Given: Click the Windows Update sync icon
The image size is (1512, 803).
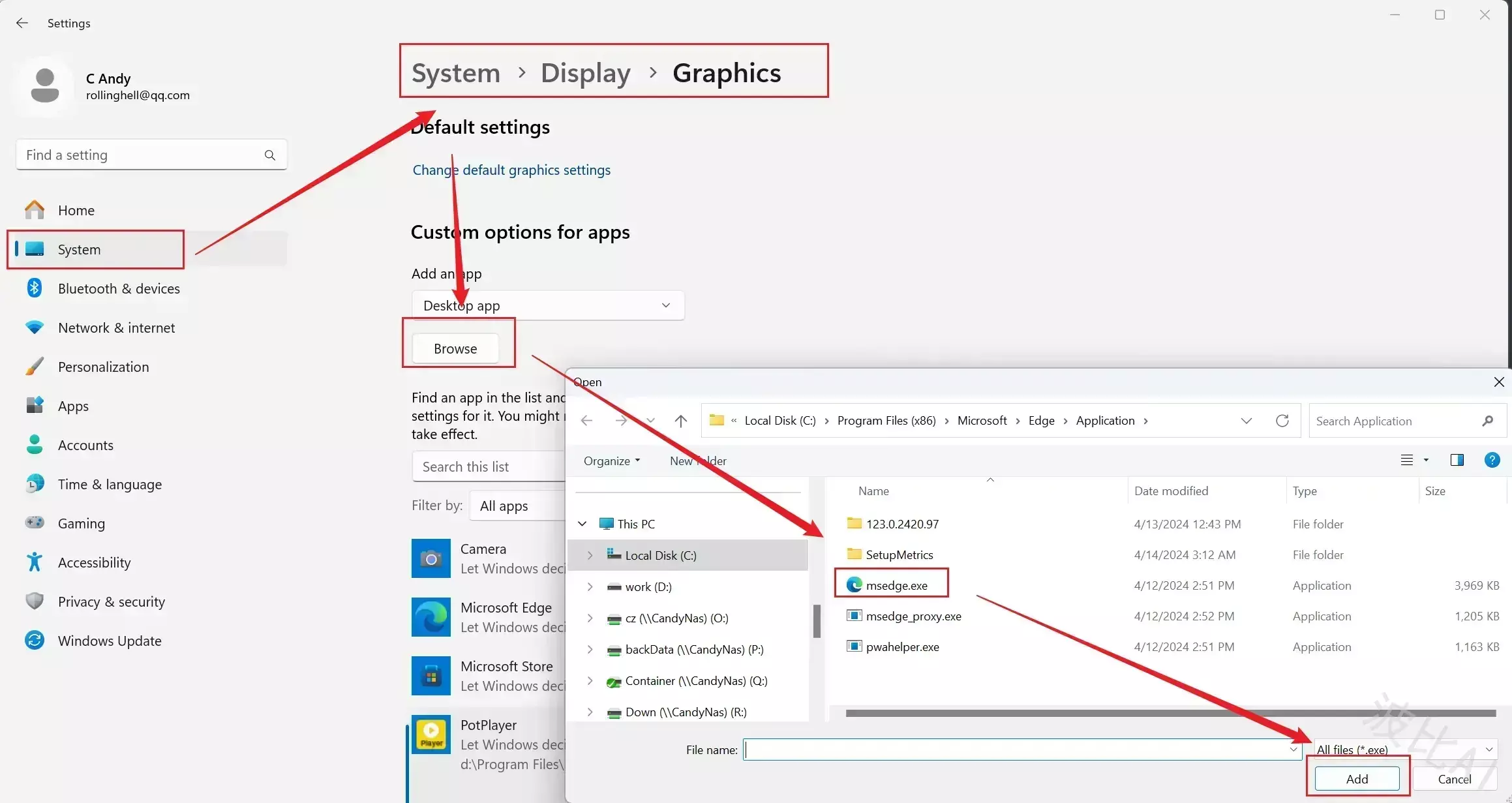Looking at the screenshot, I should click(x=35, y=641).
